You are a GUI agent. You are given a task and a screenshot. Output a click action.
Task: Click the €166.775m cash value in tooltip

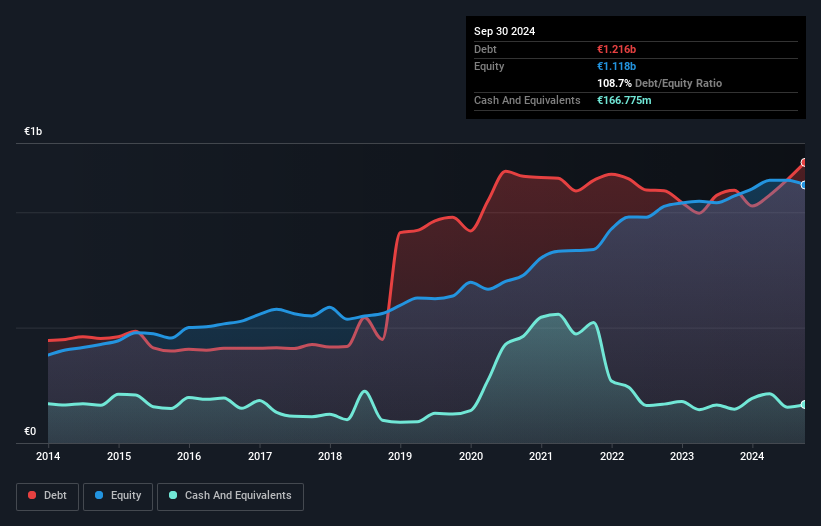point(624,100)
